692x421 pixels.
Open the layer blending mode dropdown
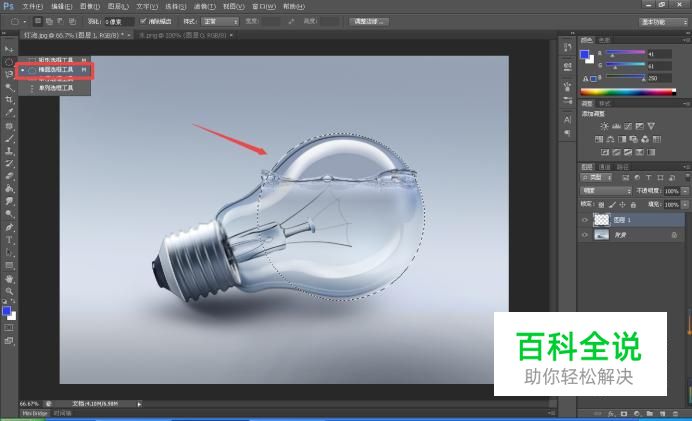pyautogui.click(x=606, y=191)
